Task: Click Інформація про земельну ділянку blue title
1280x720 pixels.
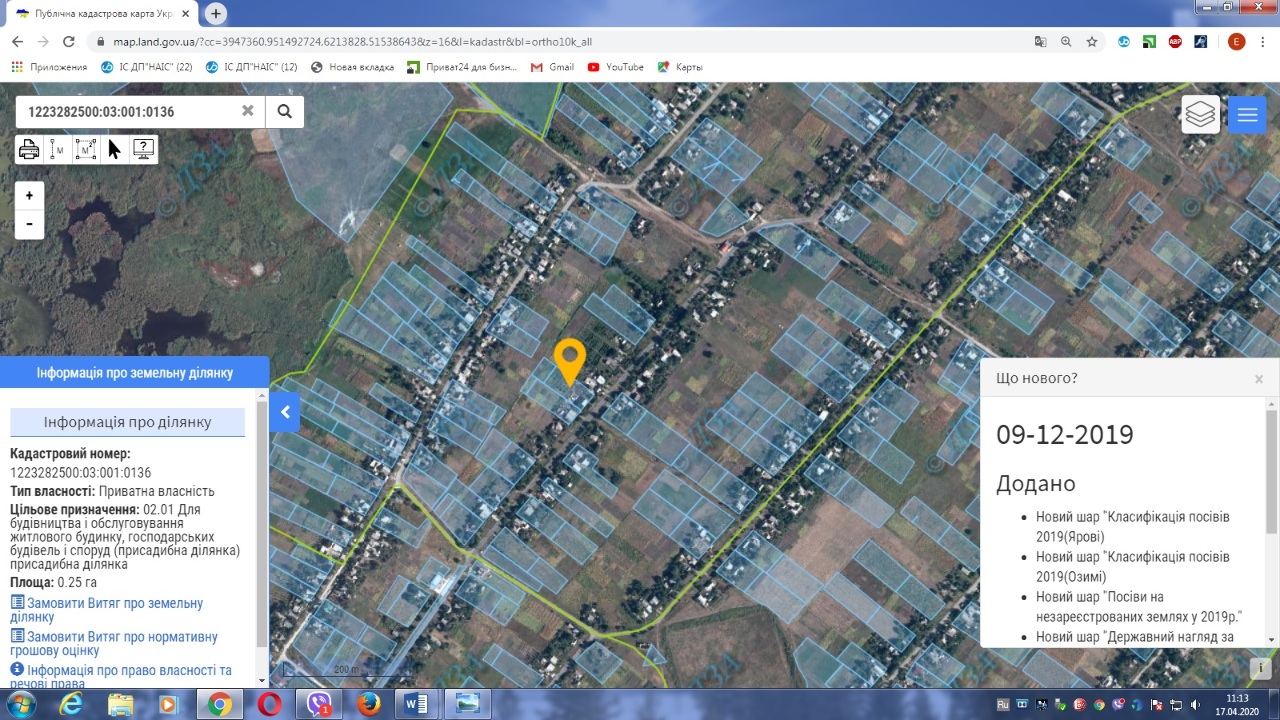Action: [x=135, y=373]
